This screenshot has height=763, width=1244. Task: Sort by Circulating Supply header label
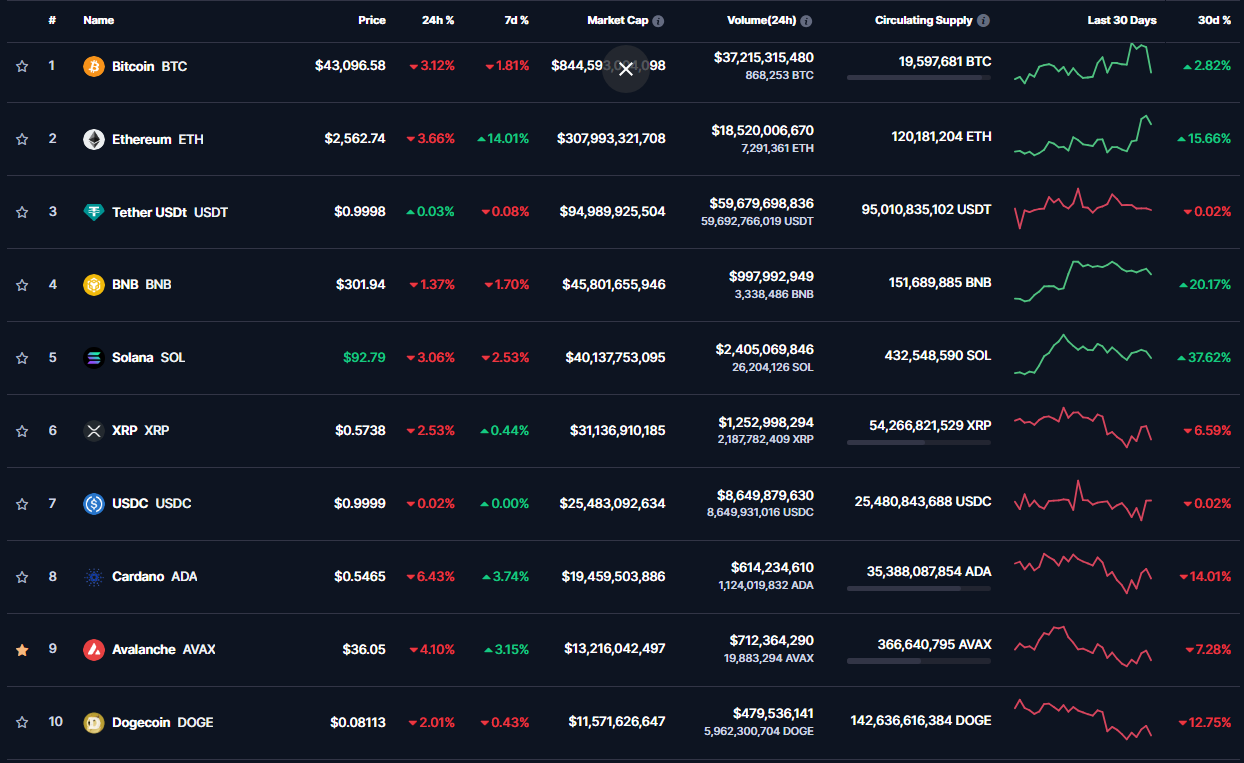click(924, 20)
